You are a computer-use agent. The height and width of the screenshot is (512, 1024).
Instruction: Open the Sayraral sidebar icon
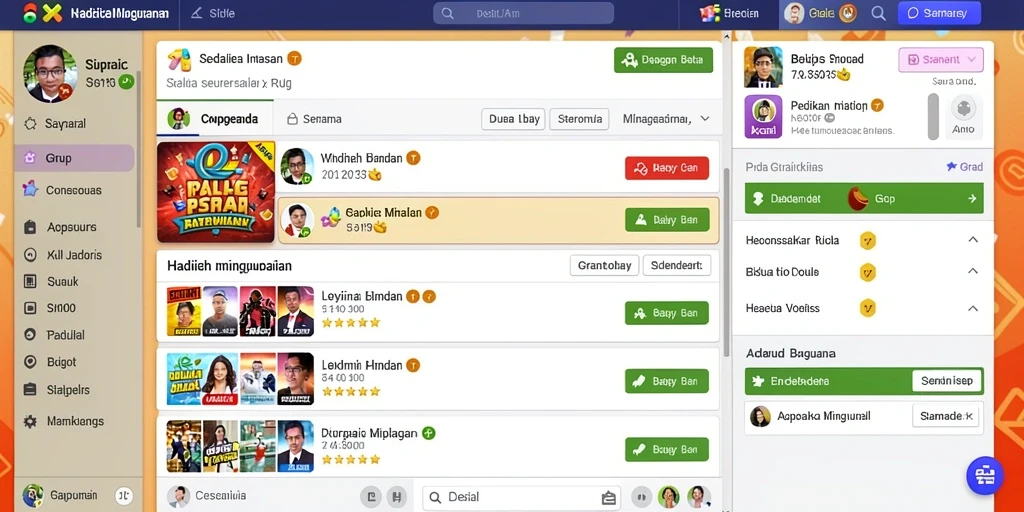(29, 123)
